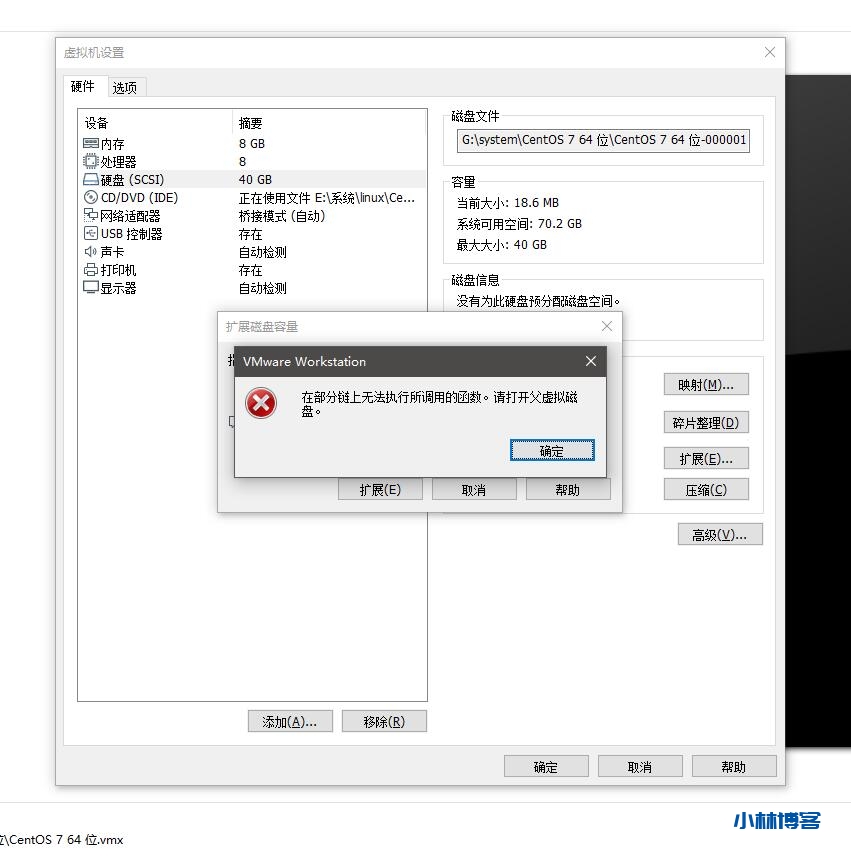Click the network adapter icon

[91, 216]
